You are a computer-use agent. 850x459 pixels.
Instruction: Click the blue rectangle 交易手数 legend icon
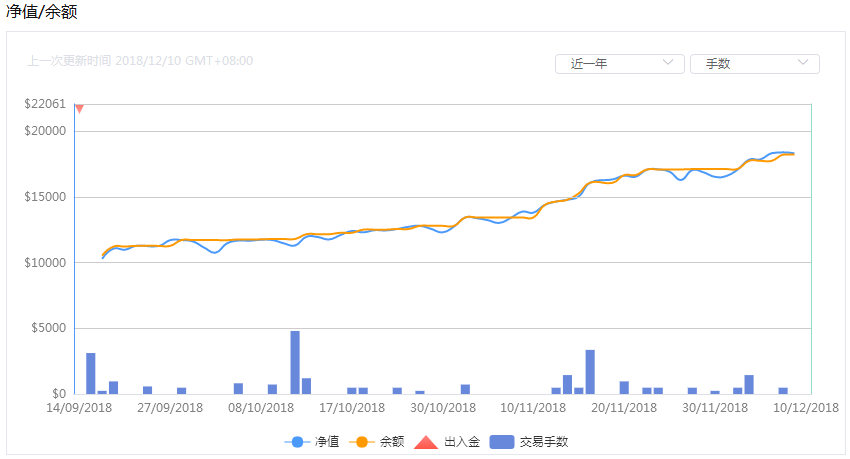click(x=501, y=441)
